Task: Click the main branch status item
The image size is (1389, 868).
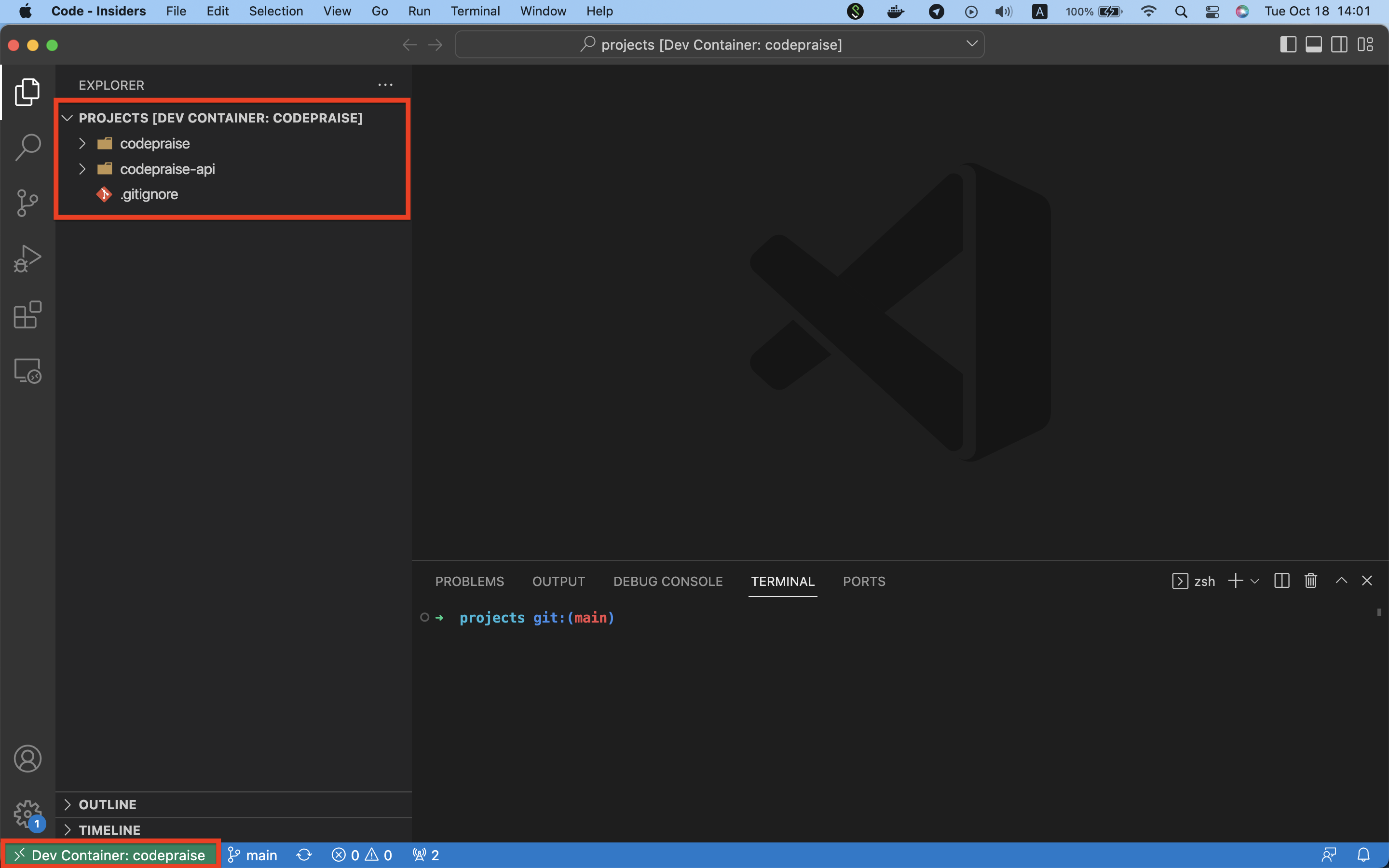Action: coord(253,855)
